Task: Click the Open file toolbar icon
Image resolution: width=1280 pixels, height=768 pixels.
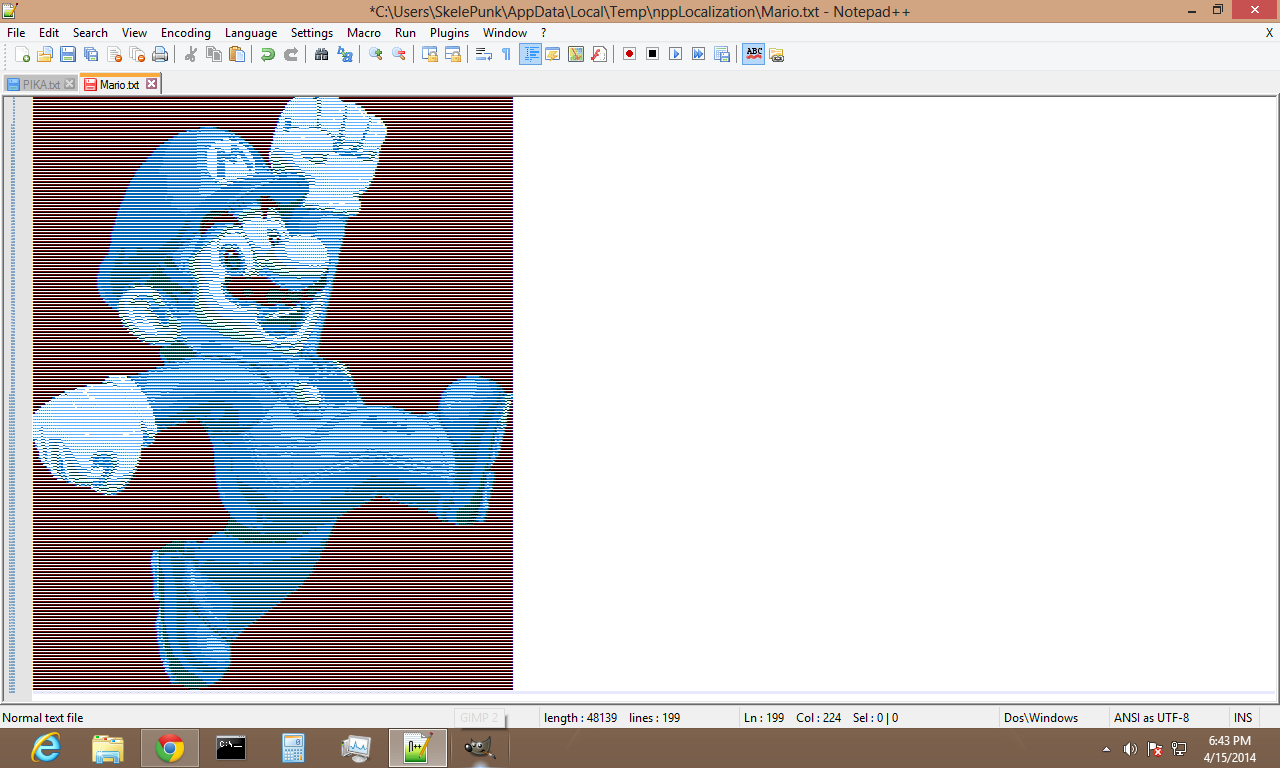Action: coord(45,54)
